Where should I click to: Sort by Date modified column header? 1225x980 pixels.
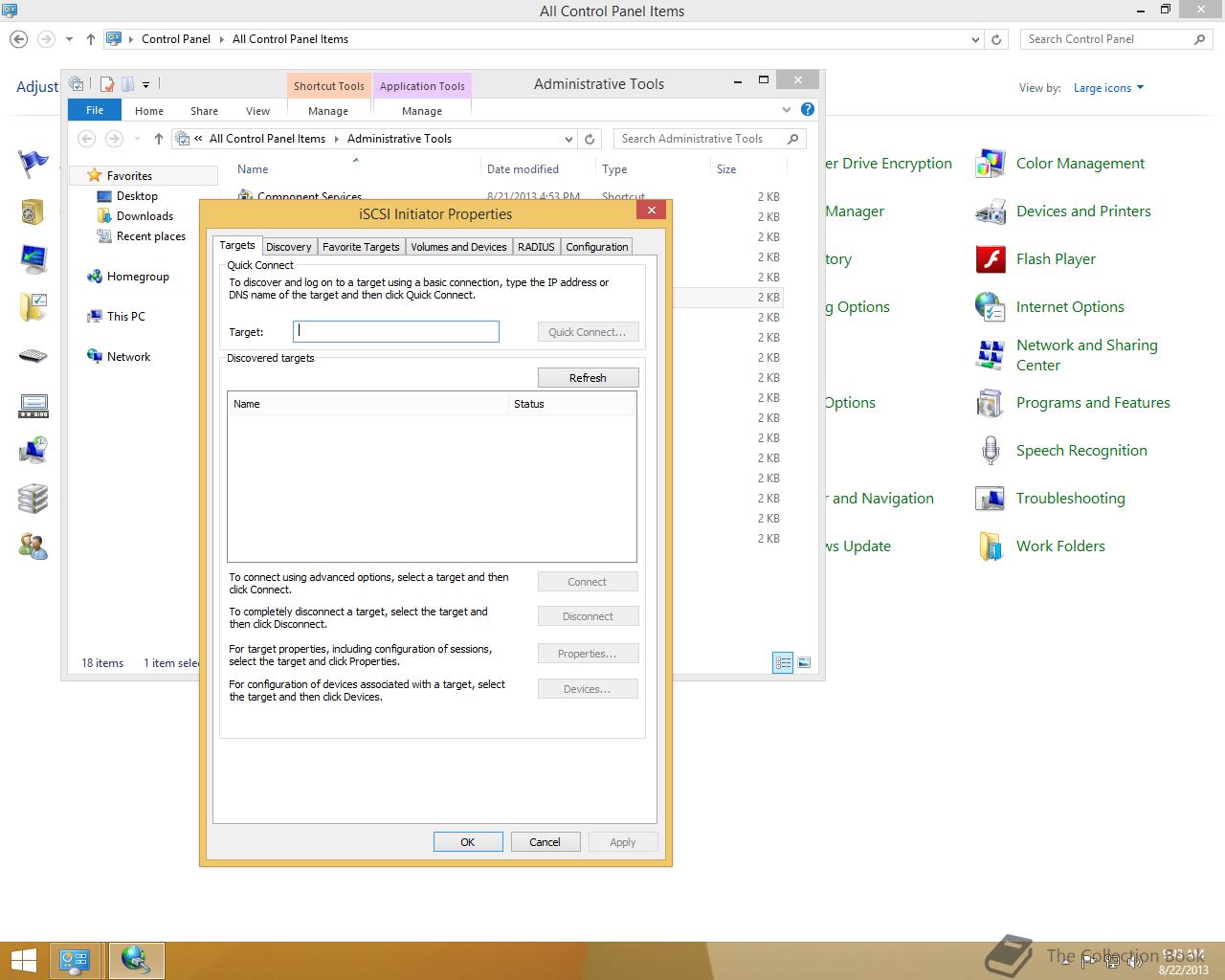(523, 169)
